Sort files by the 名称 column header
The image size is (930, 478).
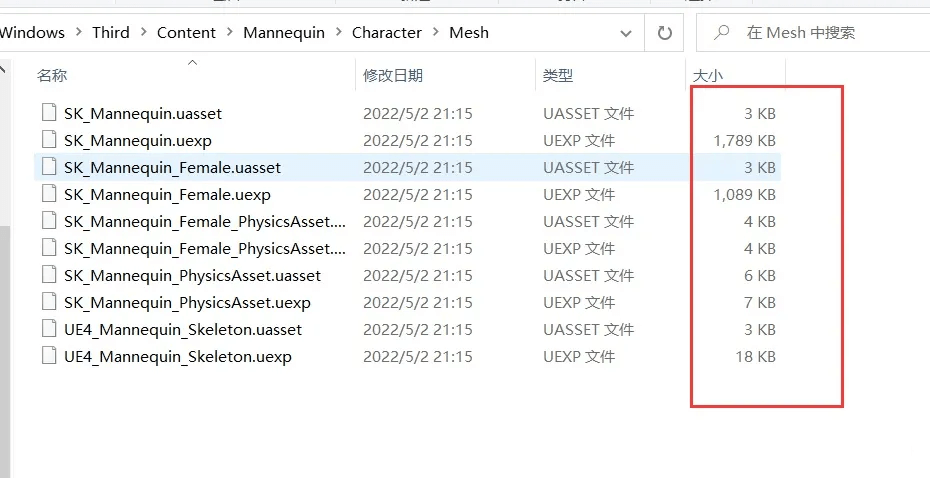[x=52, y=75]
